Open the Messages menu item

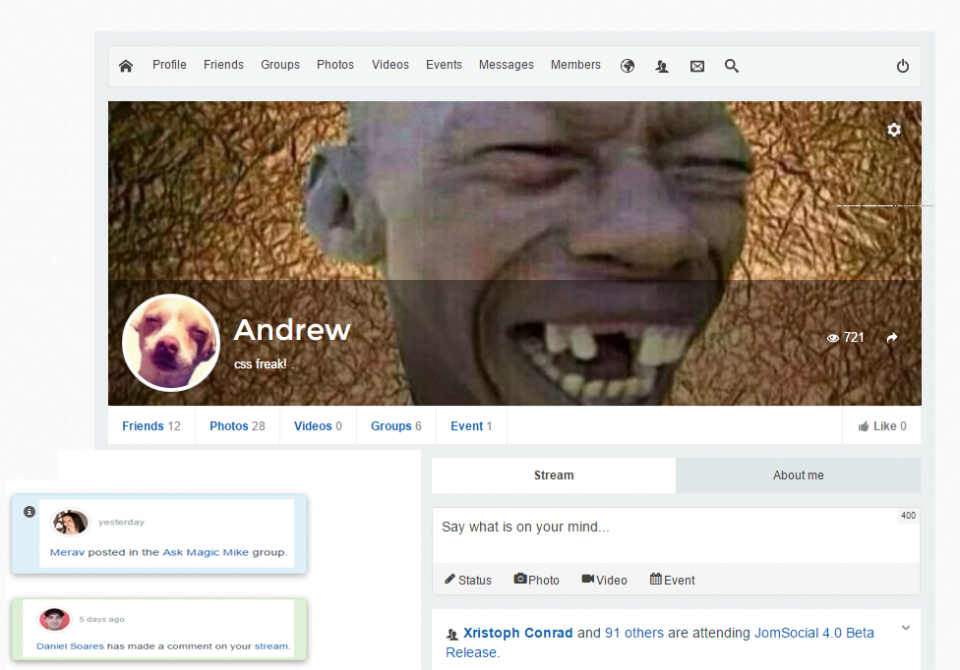tap(506, 65)
